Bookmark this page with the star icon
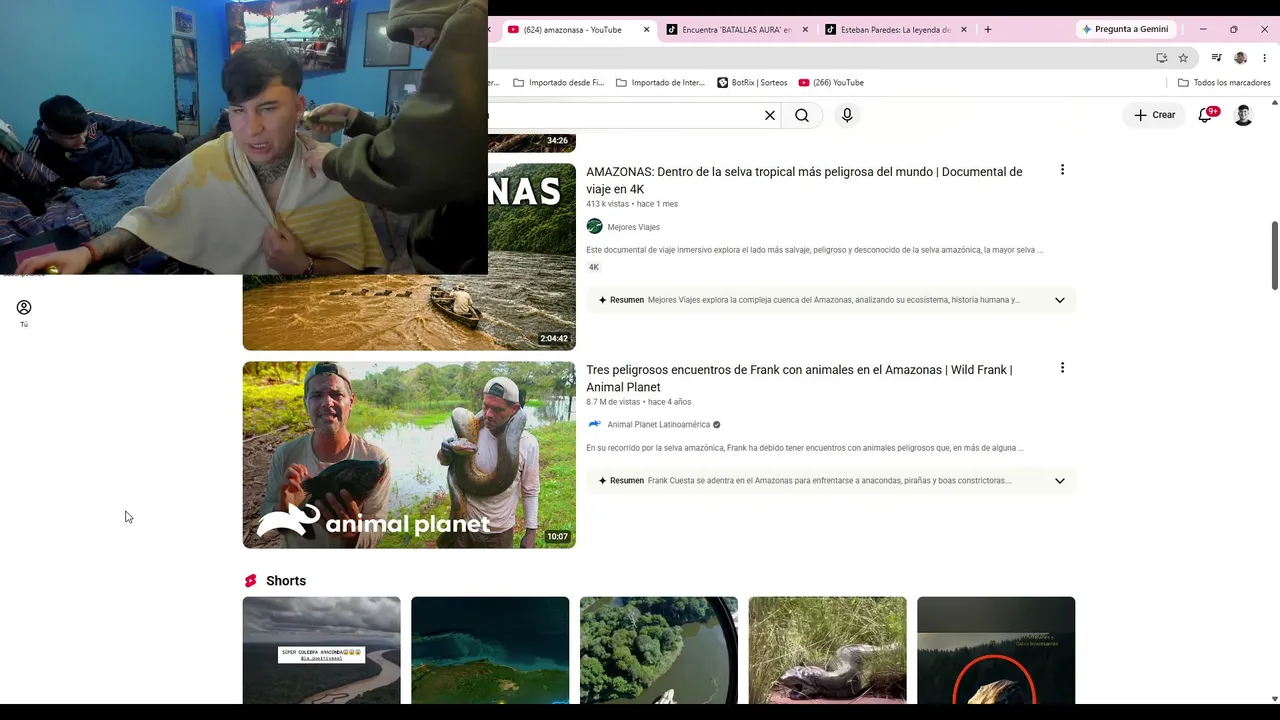1280x720 pixels. click(x=1183, y=58)
